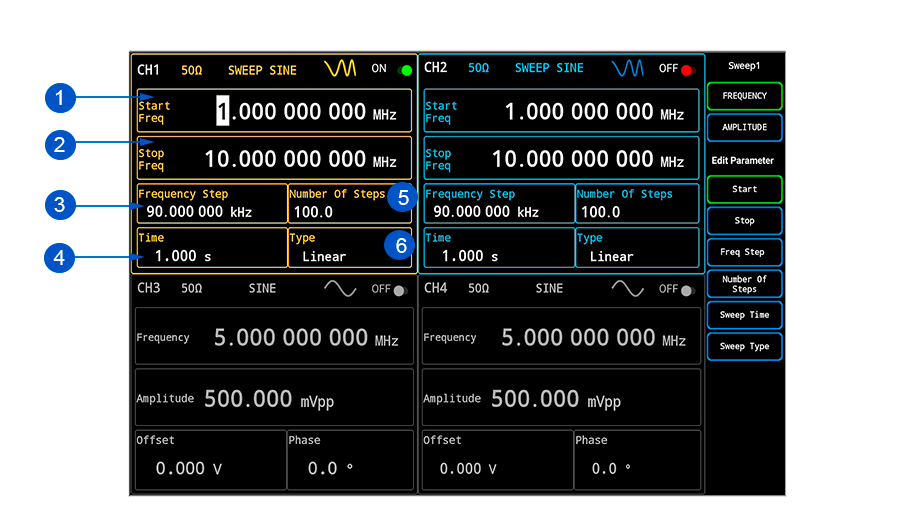Click the CH4 channel label
Viewport: 917px width, 506px height.
click(x=436, y=288)
